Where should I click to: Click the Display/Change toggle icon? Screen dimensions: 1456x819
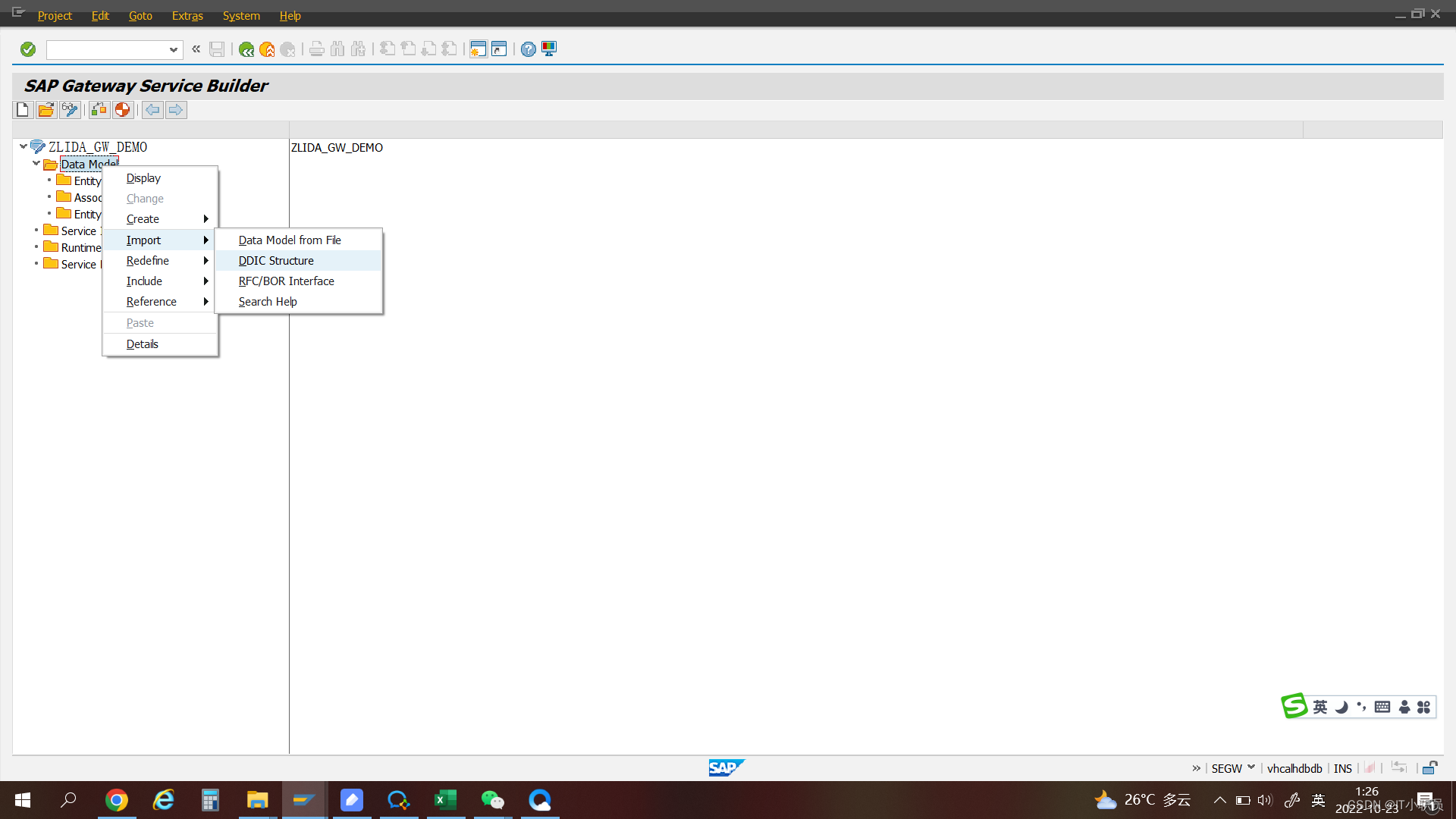tap(70, 110)
